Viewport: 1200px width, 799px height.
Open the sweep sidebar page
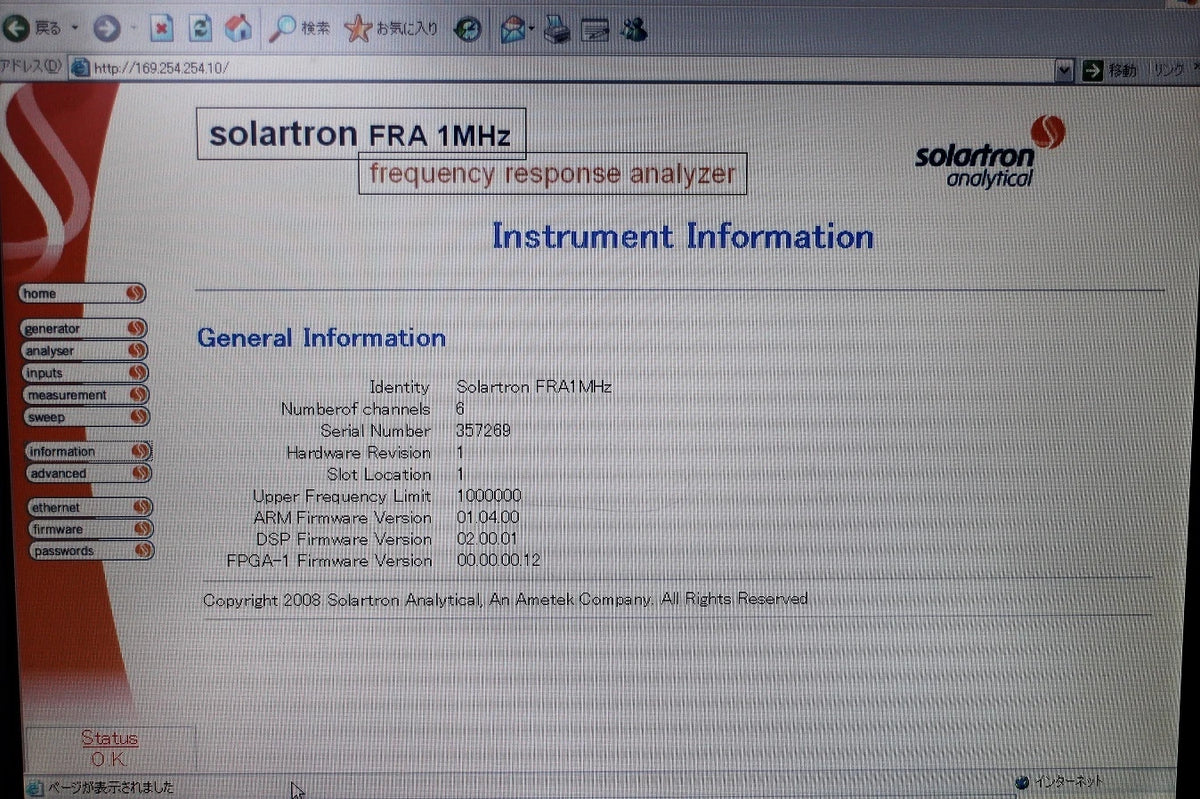point(87,417)
